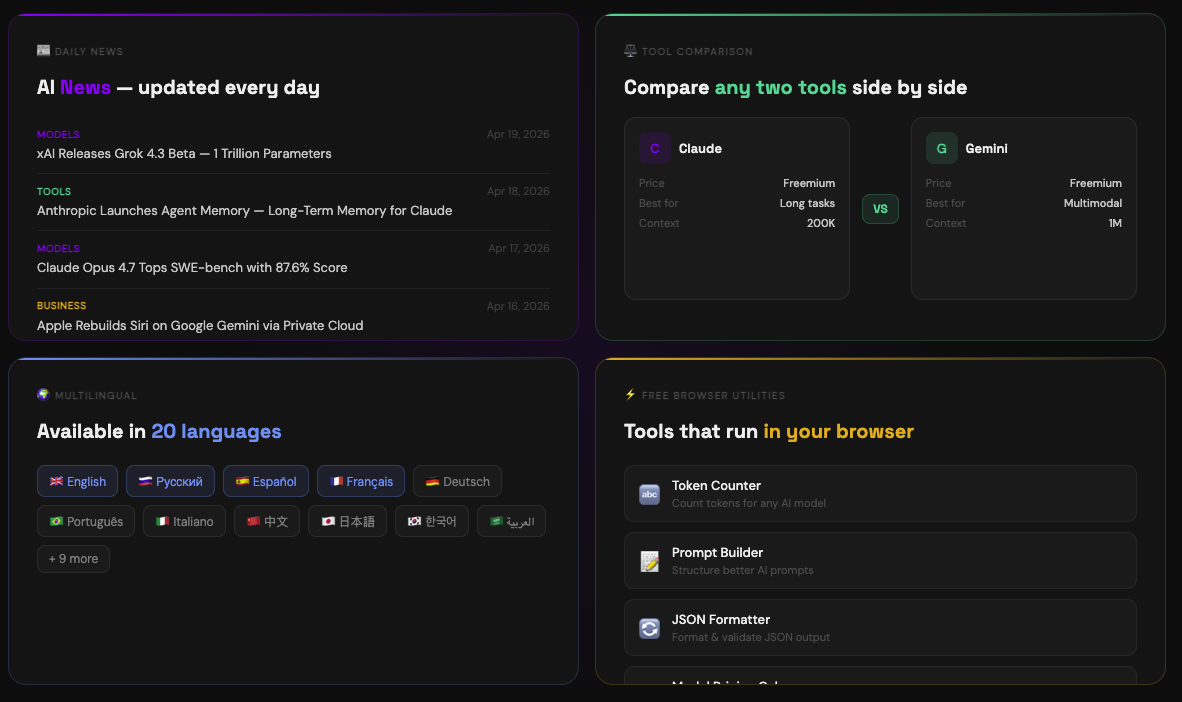Click the French flag on Français

tap(336, 481)
